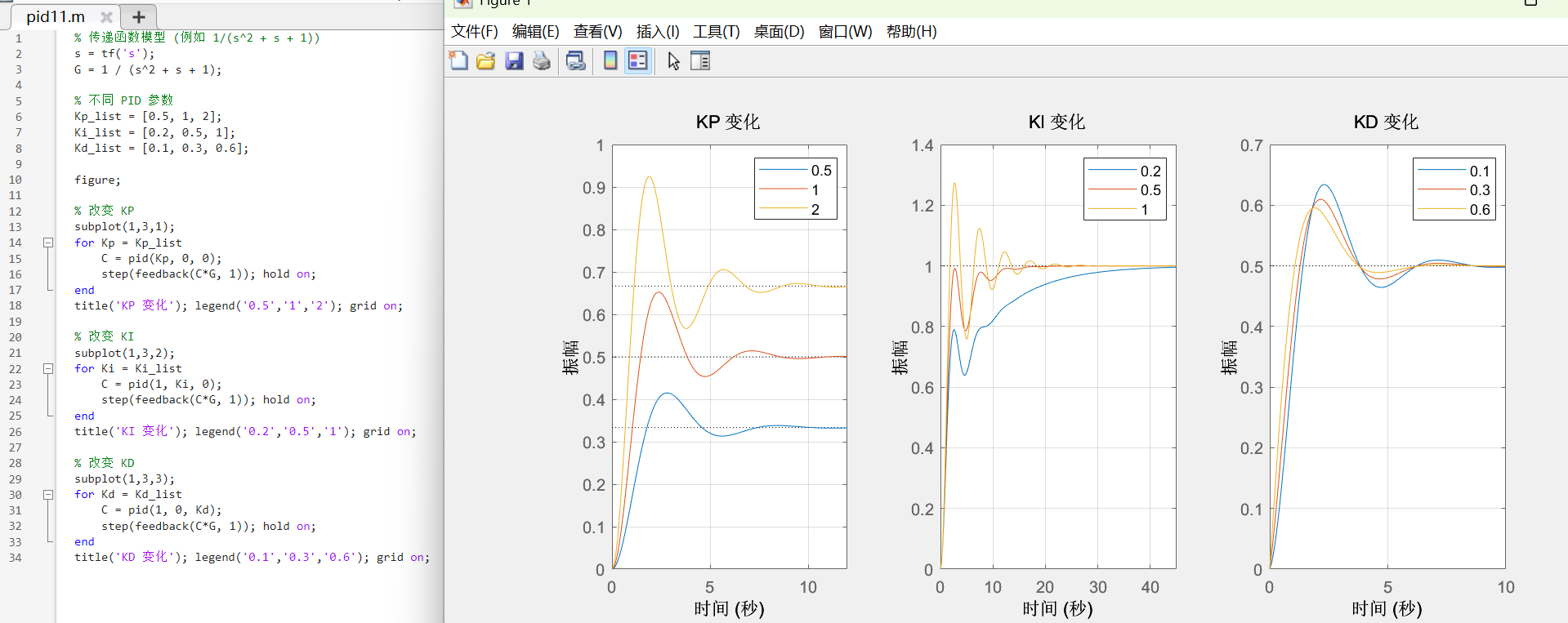Click the 'figure;' code line
The width and height of the screenshot is (1568, 623).
pyautogui.click(x=97, y=180)
